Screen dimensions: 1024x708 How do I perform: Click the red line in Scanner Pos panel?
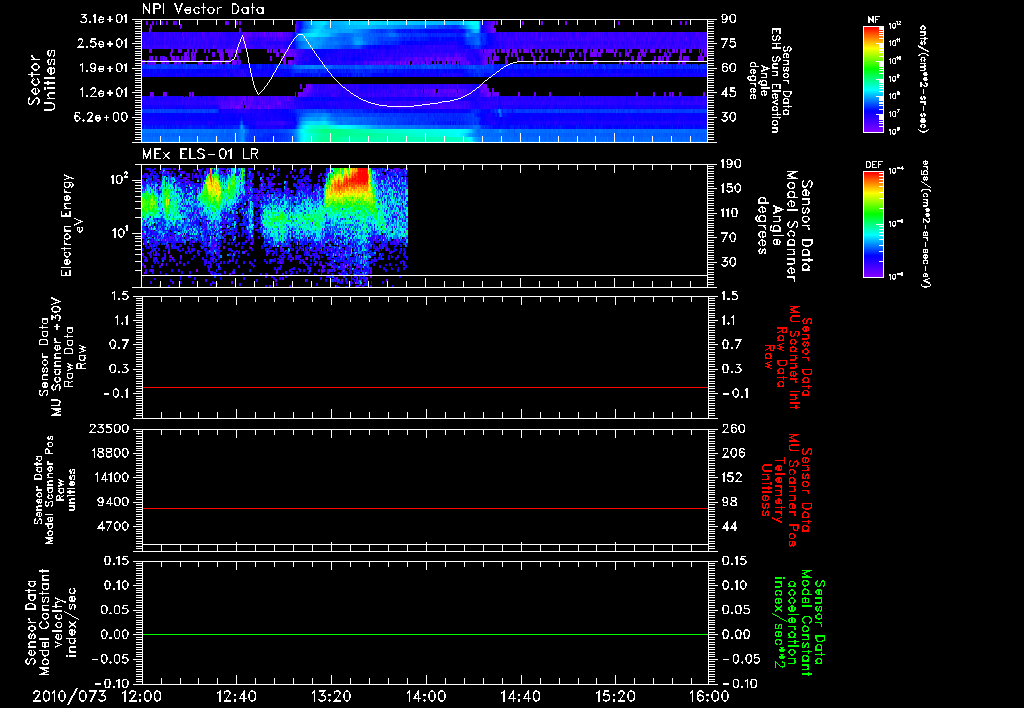coord(425,508)
